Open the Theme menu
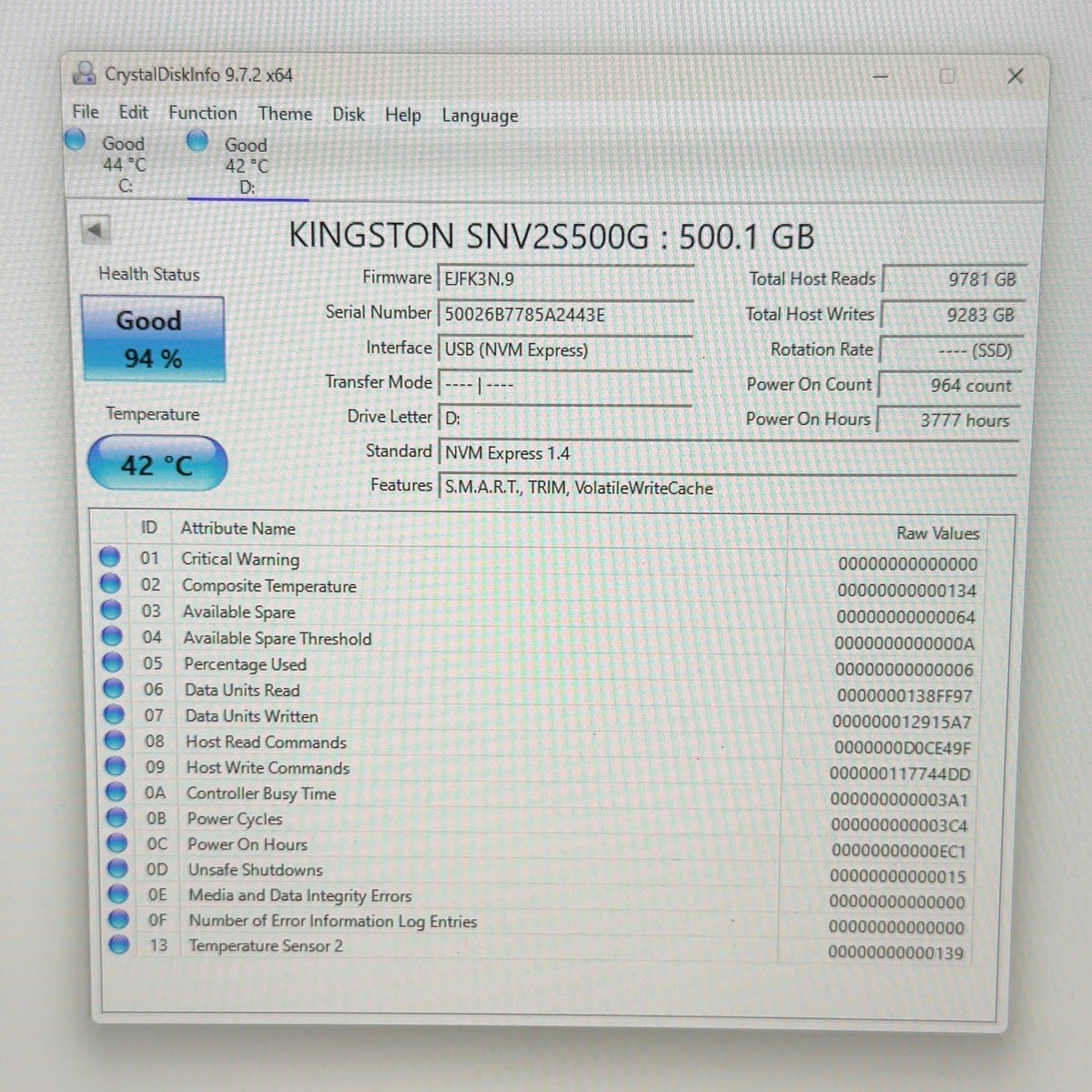Screen dimensions: 1092x1092 (x=285, y=114)
